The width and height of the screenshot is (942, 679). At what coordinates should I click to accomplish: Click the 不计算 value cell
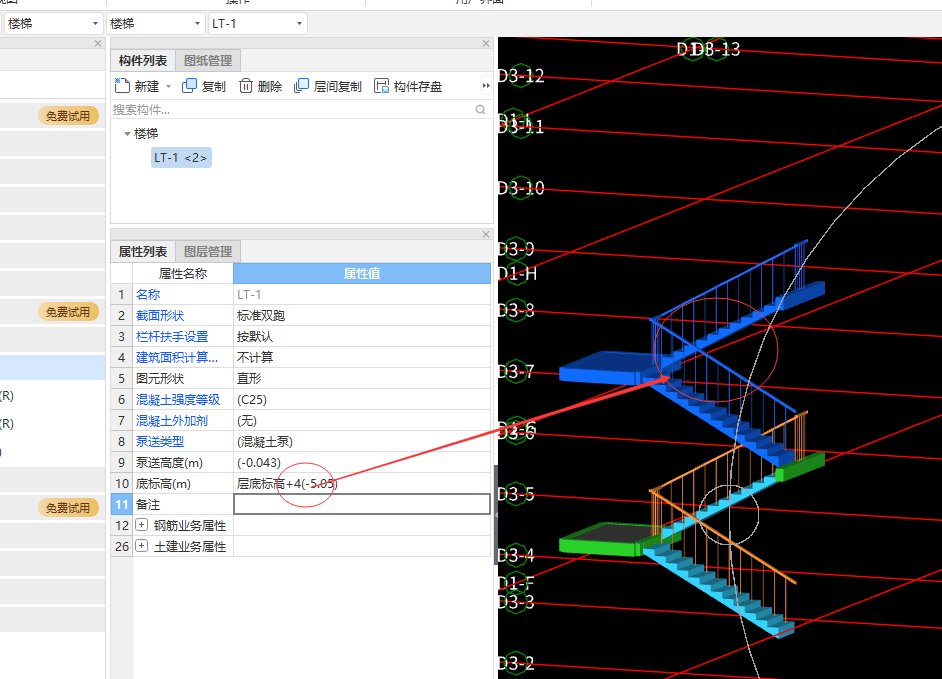[362, 358]
